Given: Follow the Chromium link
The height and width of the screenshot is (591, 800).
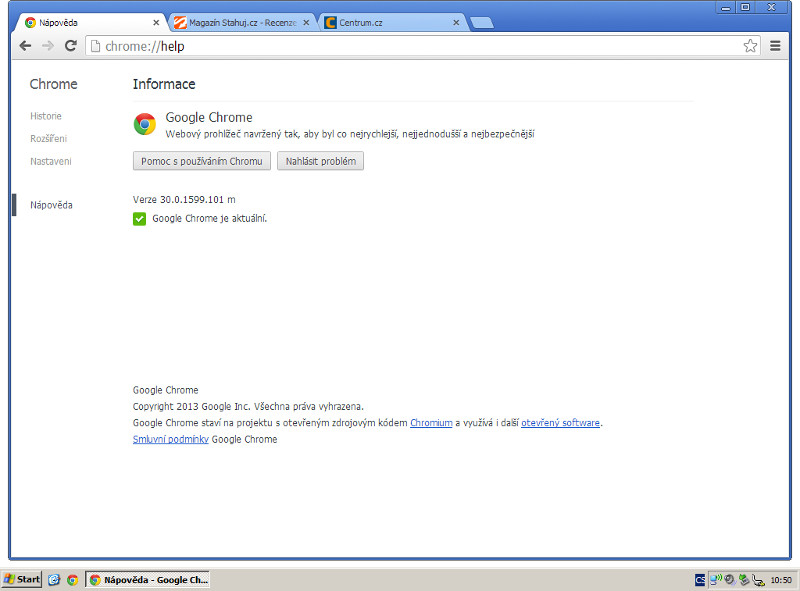Looking at the screenshot, I should pyautogui.click(x=431, y=423).
